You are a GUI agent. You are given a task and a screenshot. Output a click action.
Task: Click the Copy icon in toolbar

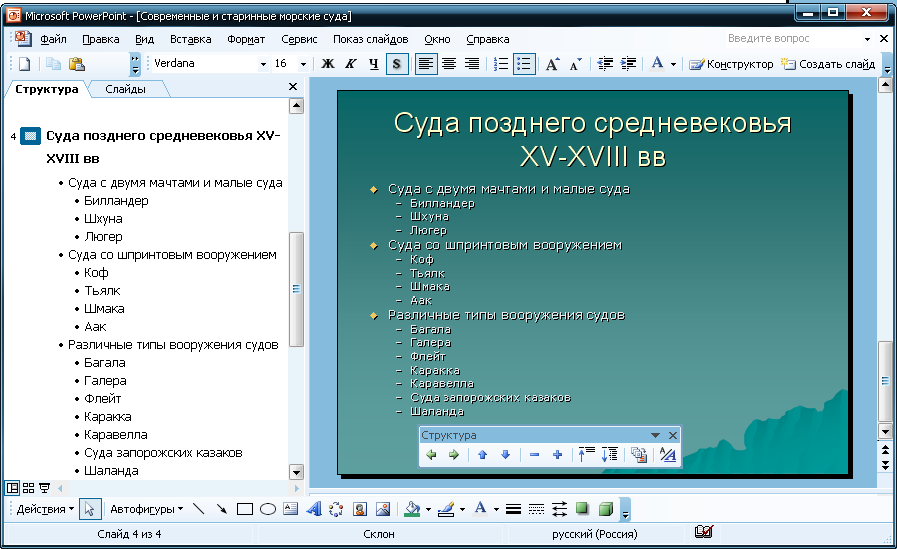[x=53, y=63]
